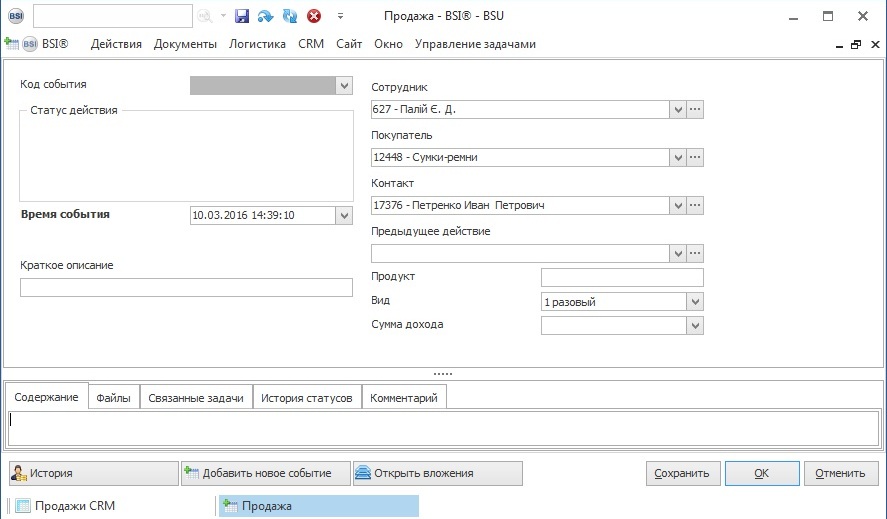Click the search magnifier icon in toolbar
This screenshot has height=519, width=887.
pos(205,16)
